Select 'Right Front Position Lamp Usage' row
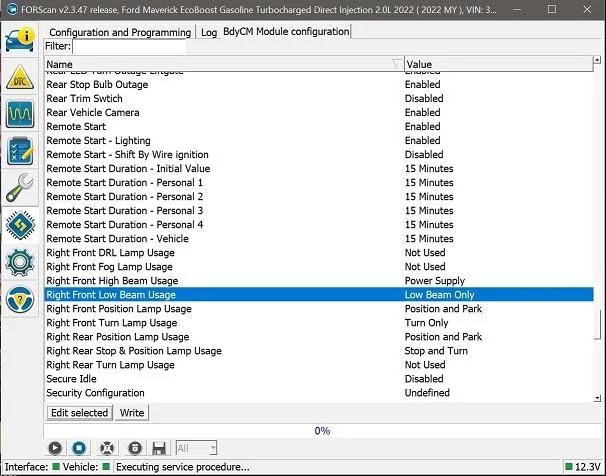This screenshot has height=476, width=606. click(319, 309)
